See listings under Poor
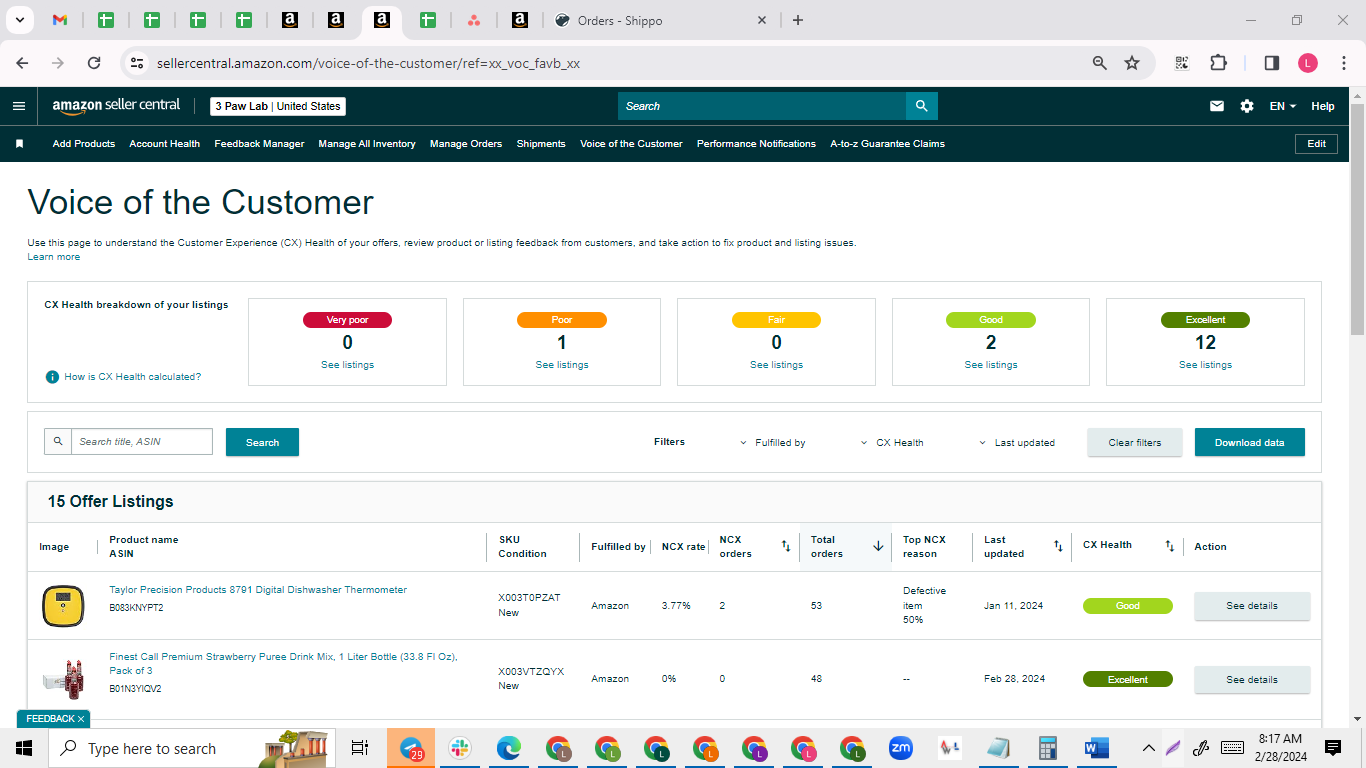 [x=562, y=365]
